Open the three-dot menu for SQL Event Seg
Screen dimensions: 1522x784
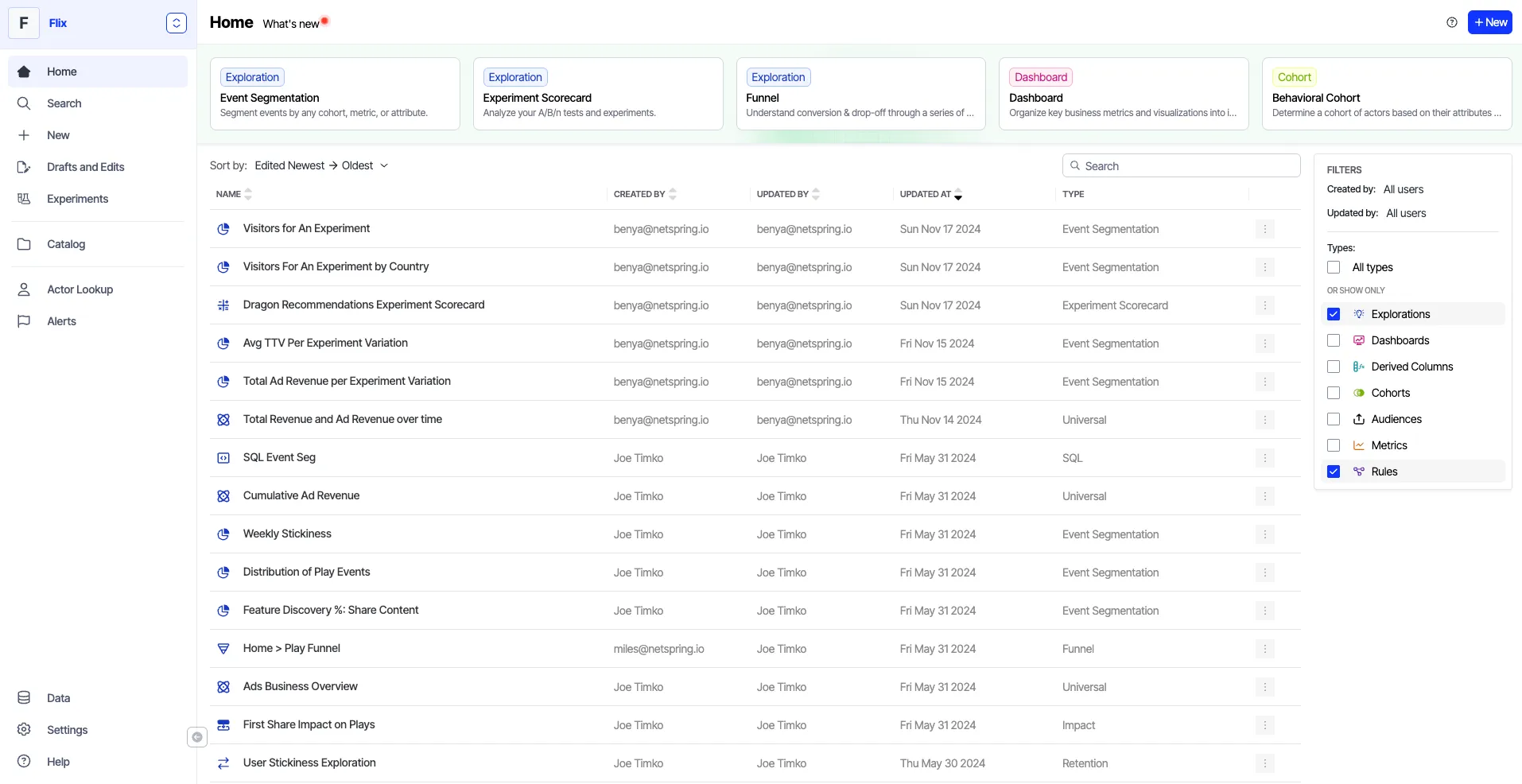[1264, 458]
